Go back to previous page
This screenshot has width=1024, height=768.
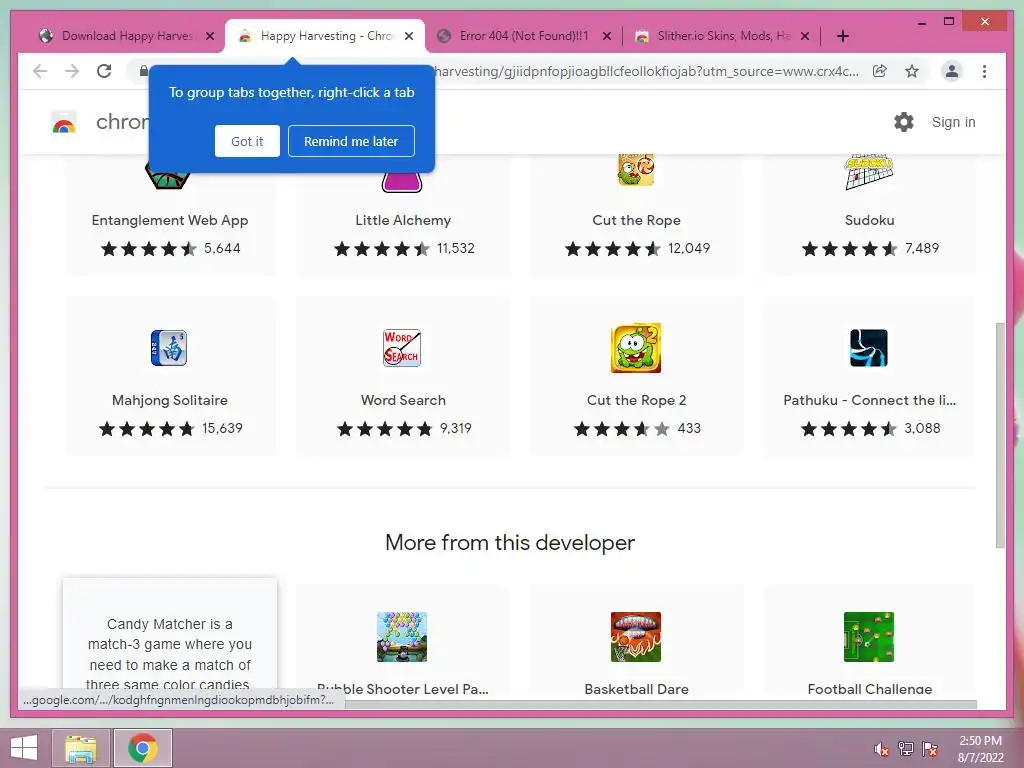point(40,71)
